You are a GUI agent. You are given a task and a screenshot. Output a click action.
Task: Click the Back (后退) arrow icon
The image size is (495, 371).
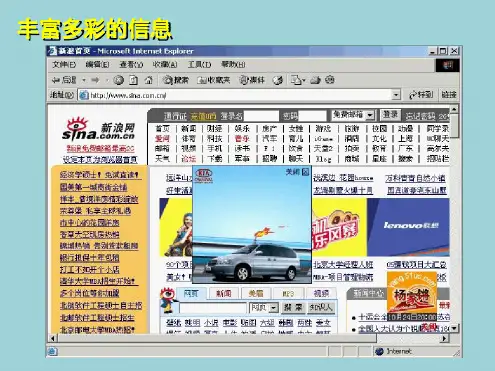[56, 80]
